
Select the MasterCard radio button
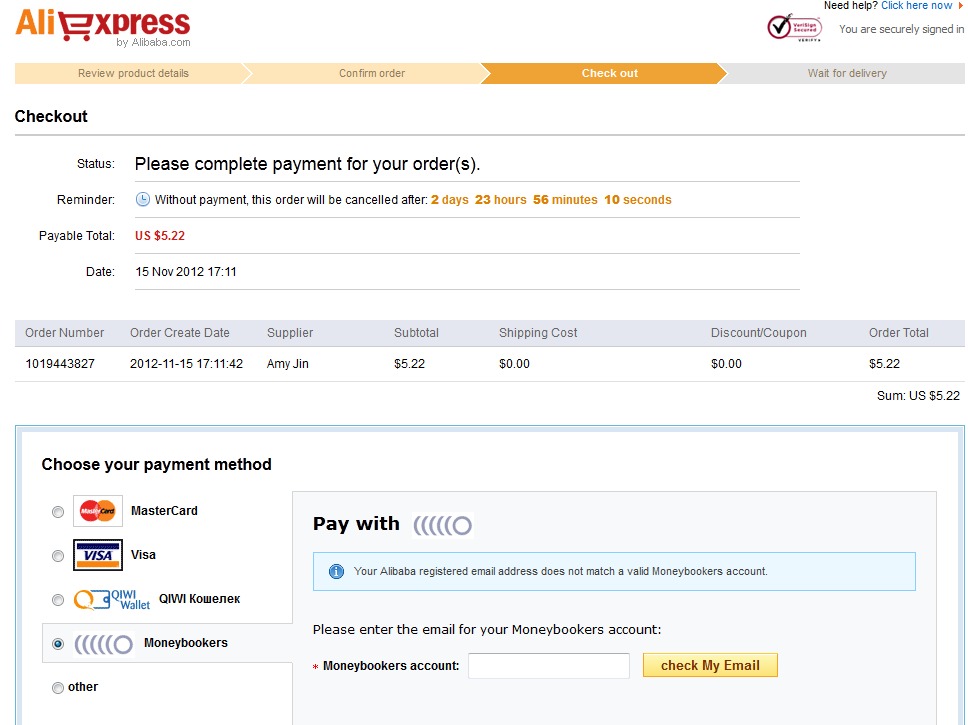point(58,512)
